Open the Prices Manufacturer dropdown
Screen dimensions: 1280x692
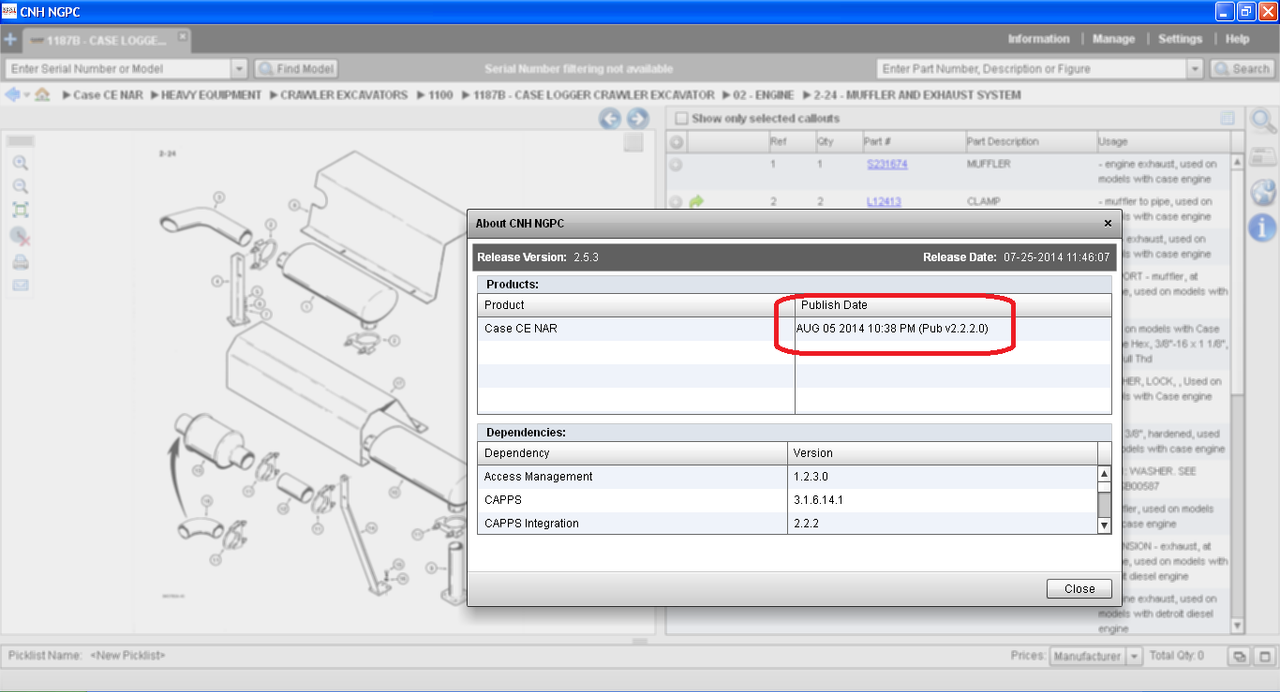pos(1095,656)
